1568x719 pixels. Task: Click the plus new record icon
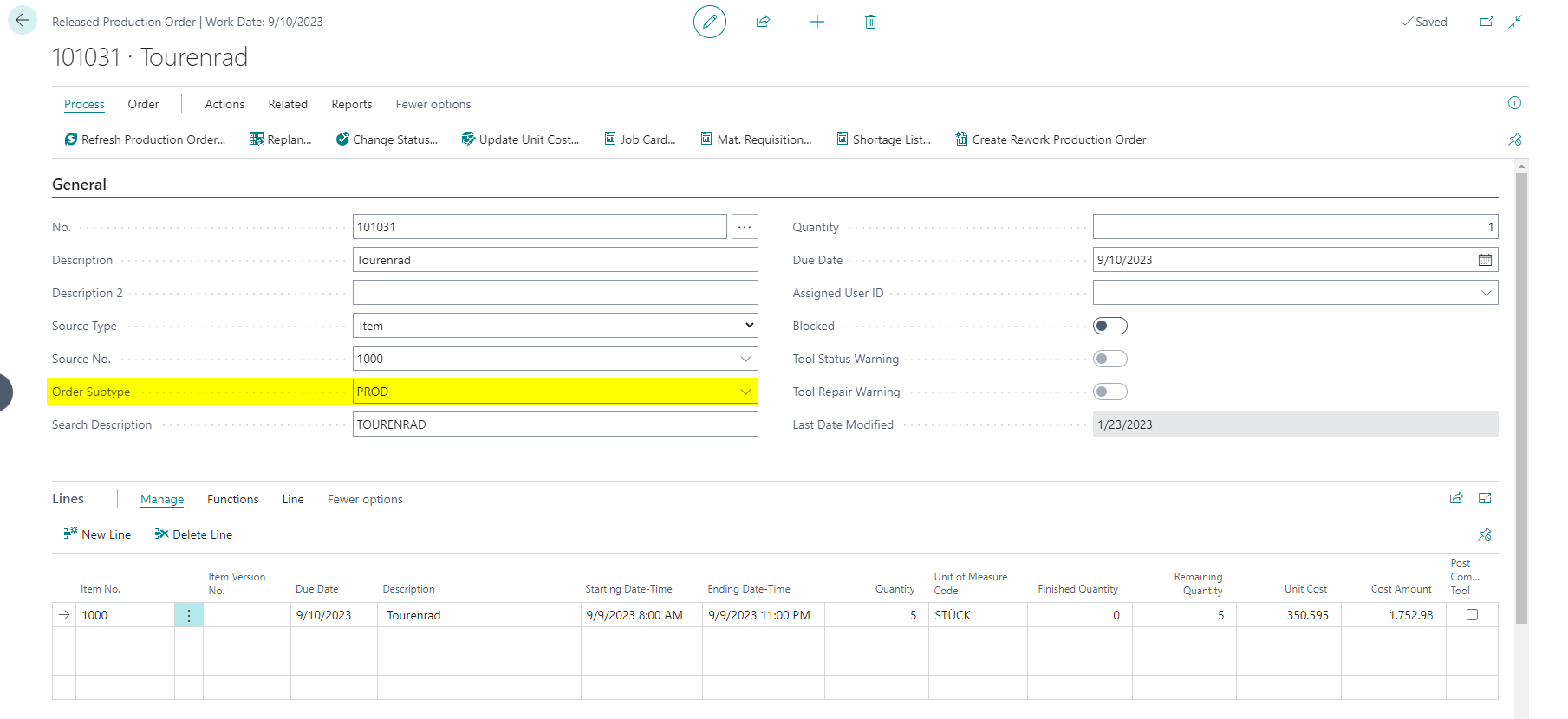click(817, 22)
